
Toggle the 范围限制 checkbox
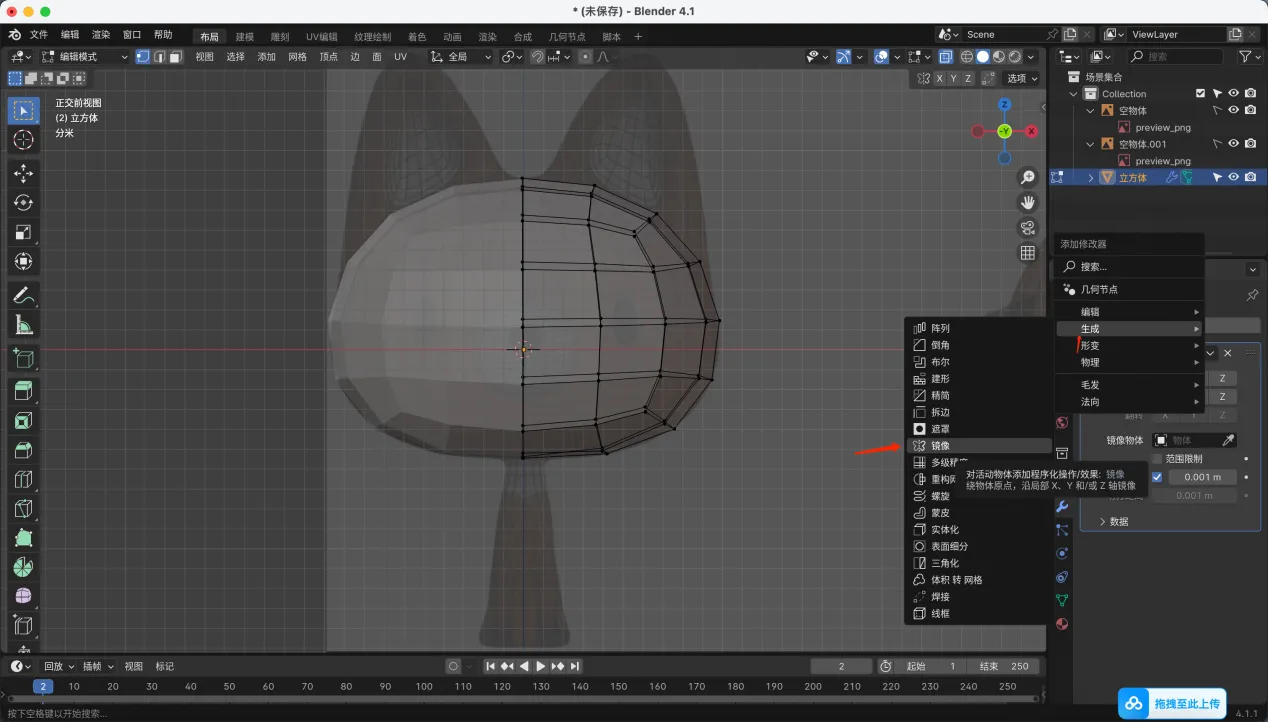(1157, 458)
